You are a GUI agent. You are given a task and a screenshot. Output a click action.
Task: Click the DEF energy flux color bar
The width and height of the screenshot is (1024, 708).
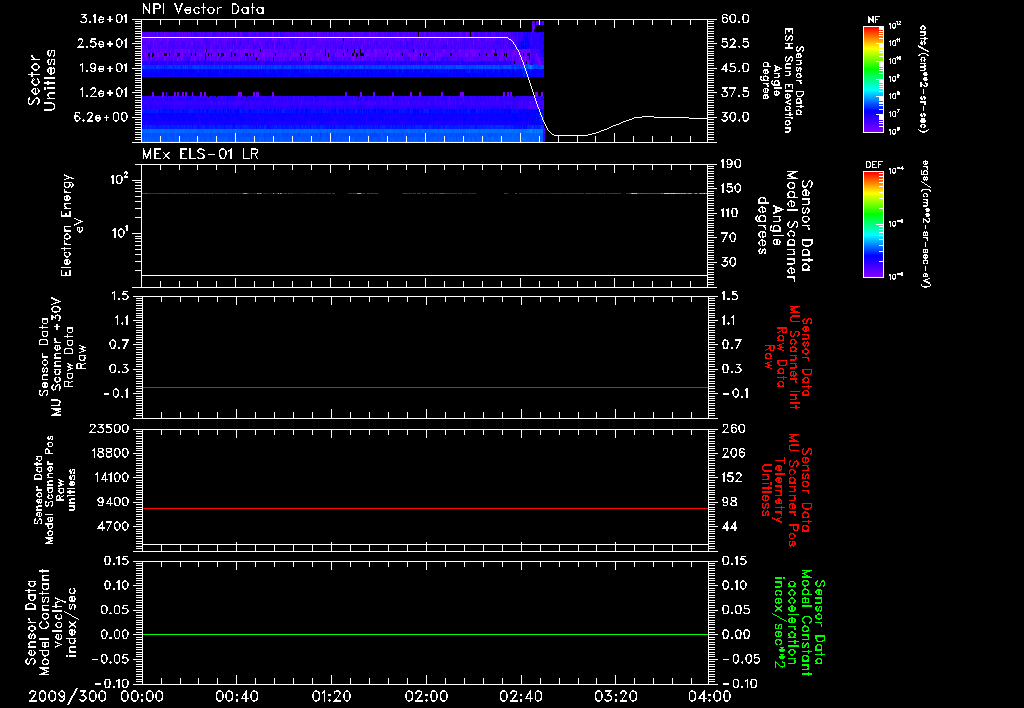coord(873,224)
